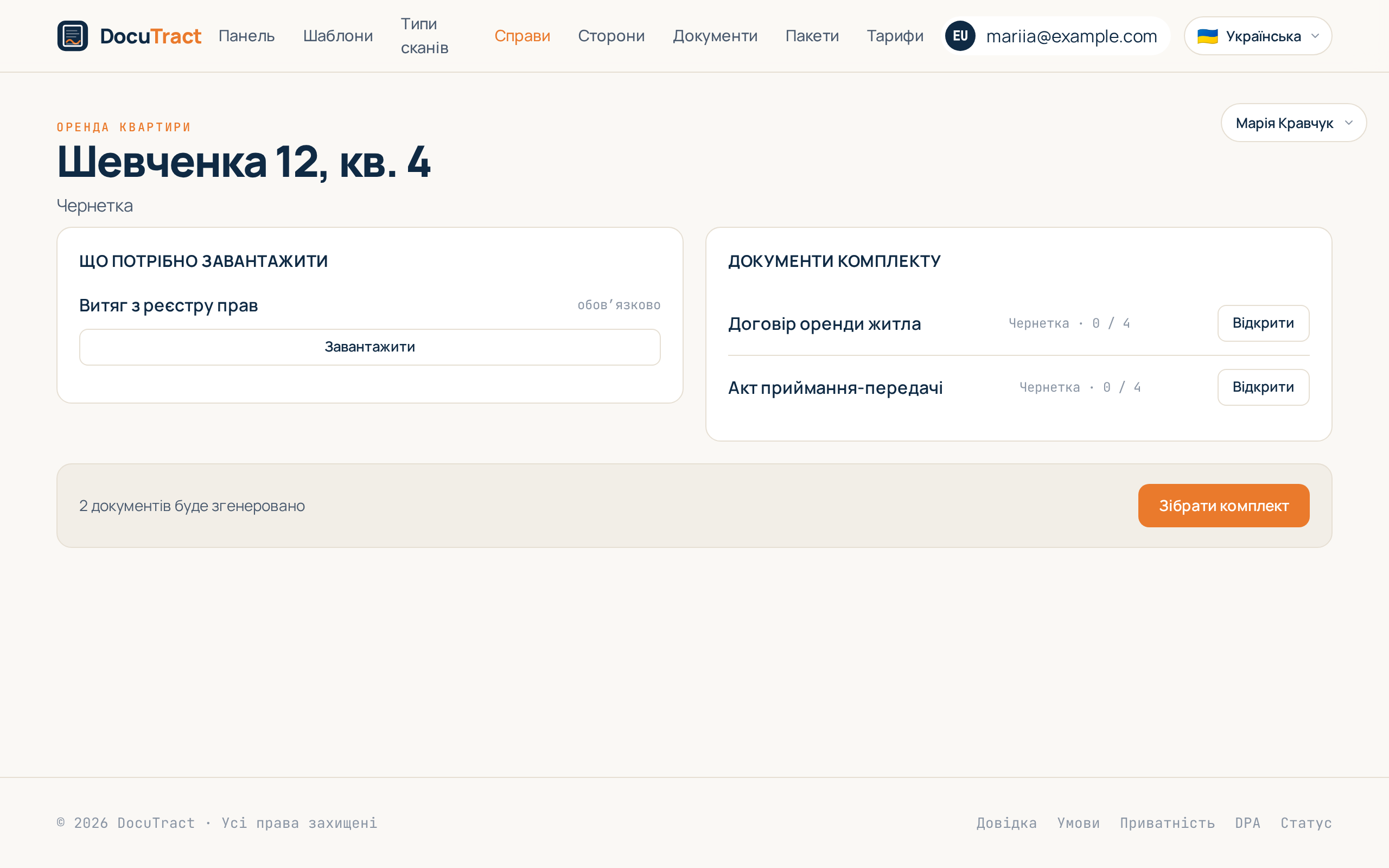Click Завантажити for Витяг з реєстру прав
This screenshot has width=1389, height=868.
point(369,347)
